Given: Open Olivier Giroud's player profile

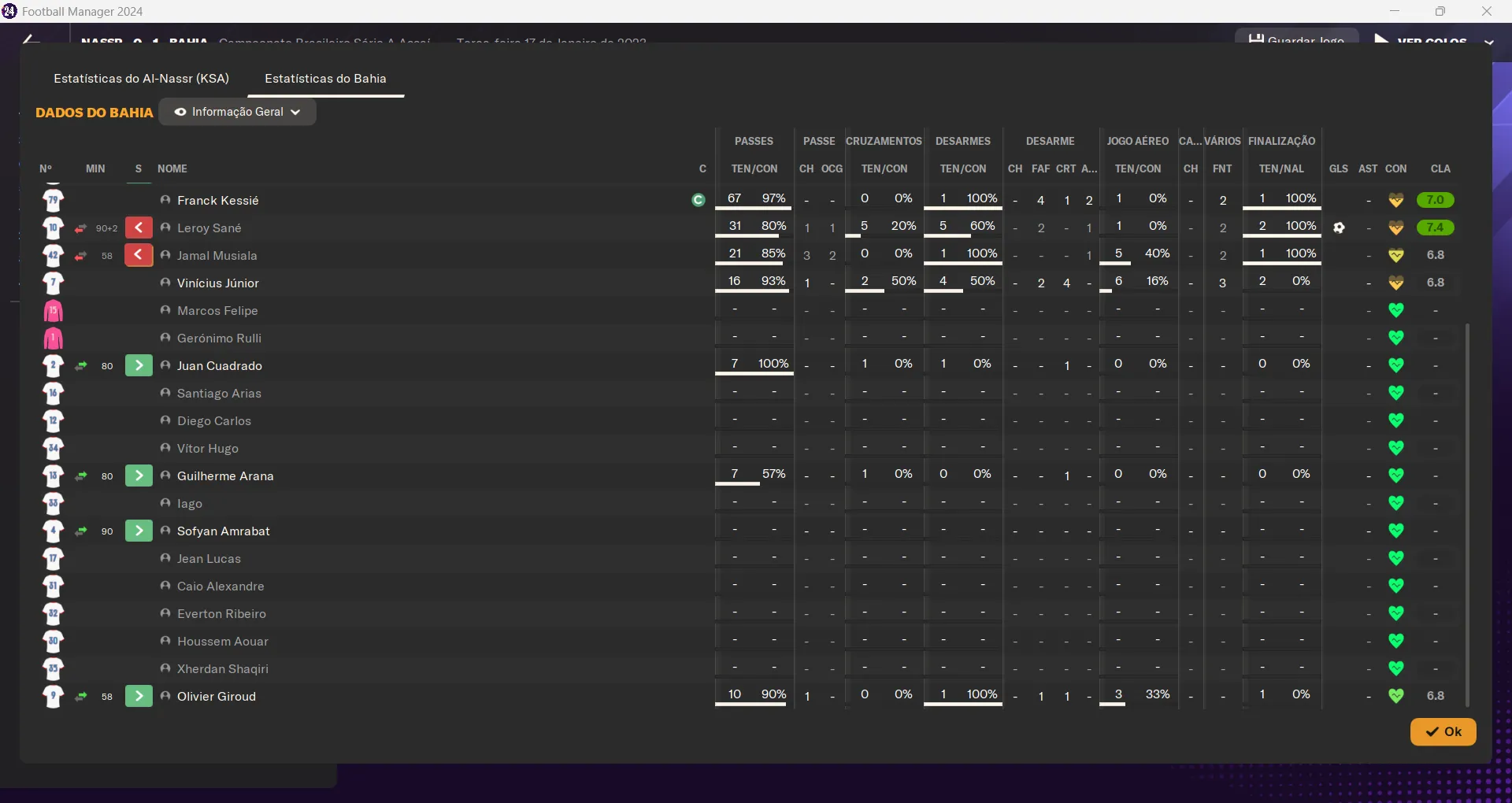Looking at the screenshot, I should tap(217, 697).
